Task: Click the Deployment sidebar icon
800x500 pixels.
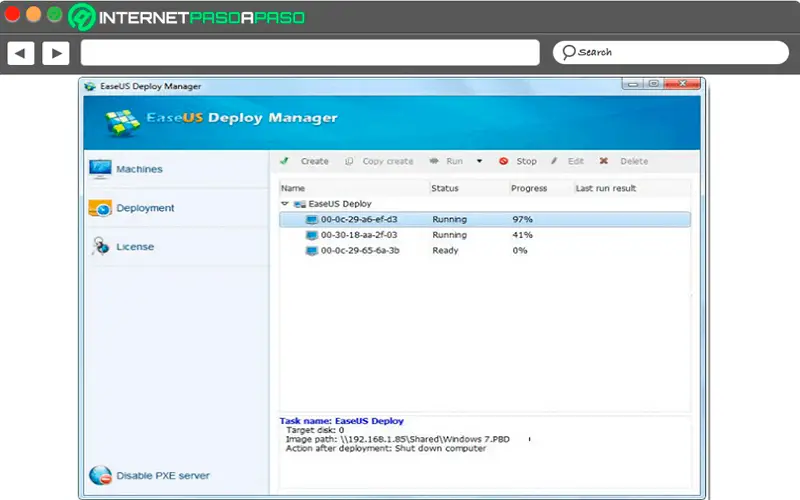Action: tap(100, 208)
